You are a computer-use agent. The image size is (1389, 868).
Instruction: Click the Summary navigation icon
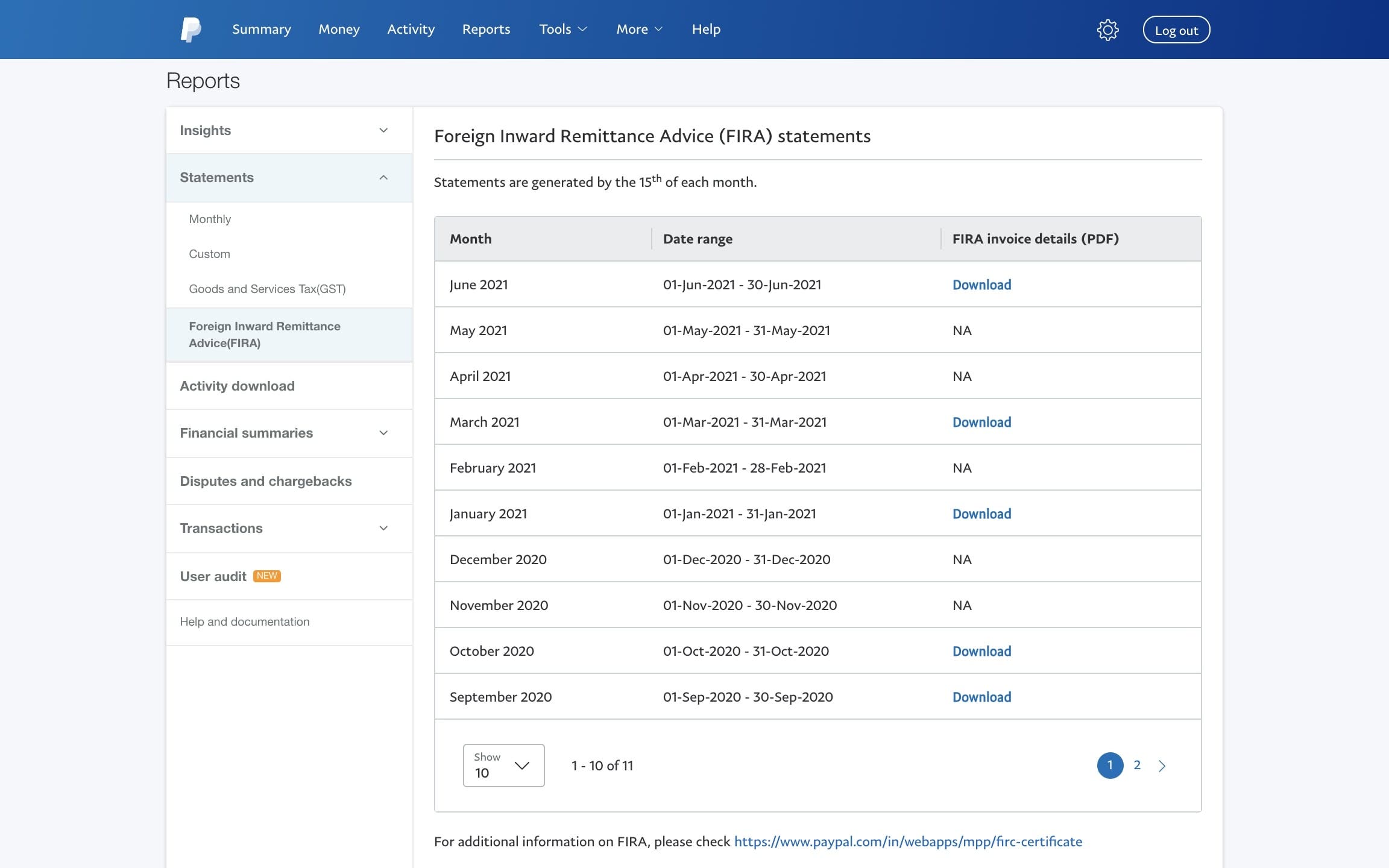pyautogui.click(x=261, y=29)
